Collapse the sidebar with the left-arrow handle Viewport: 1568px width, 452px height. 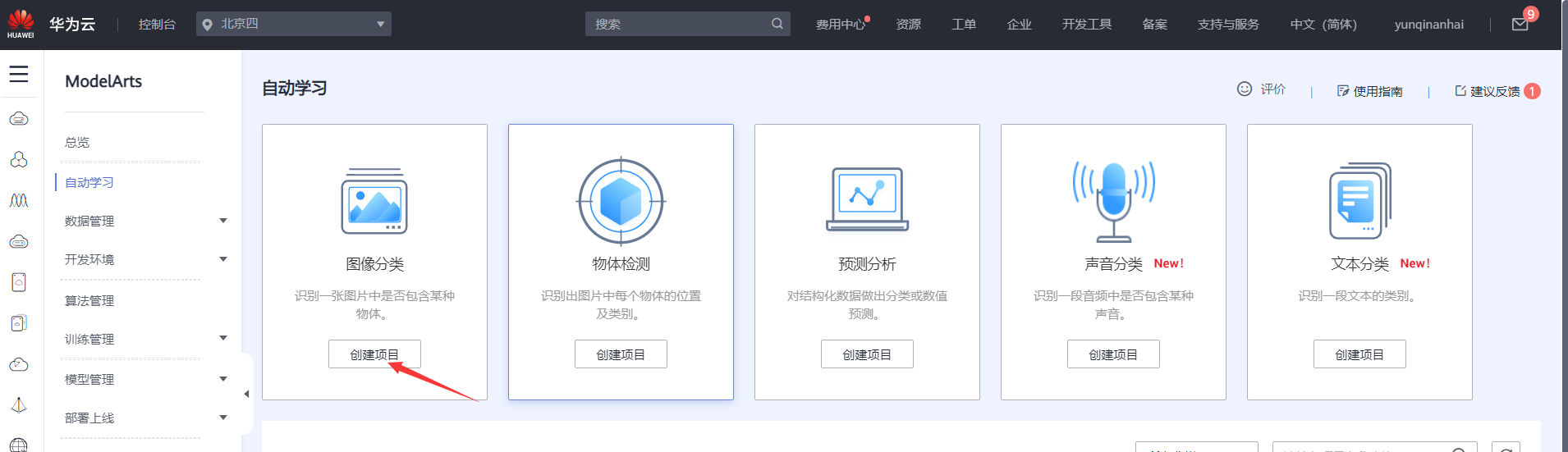click(246, 394)
